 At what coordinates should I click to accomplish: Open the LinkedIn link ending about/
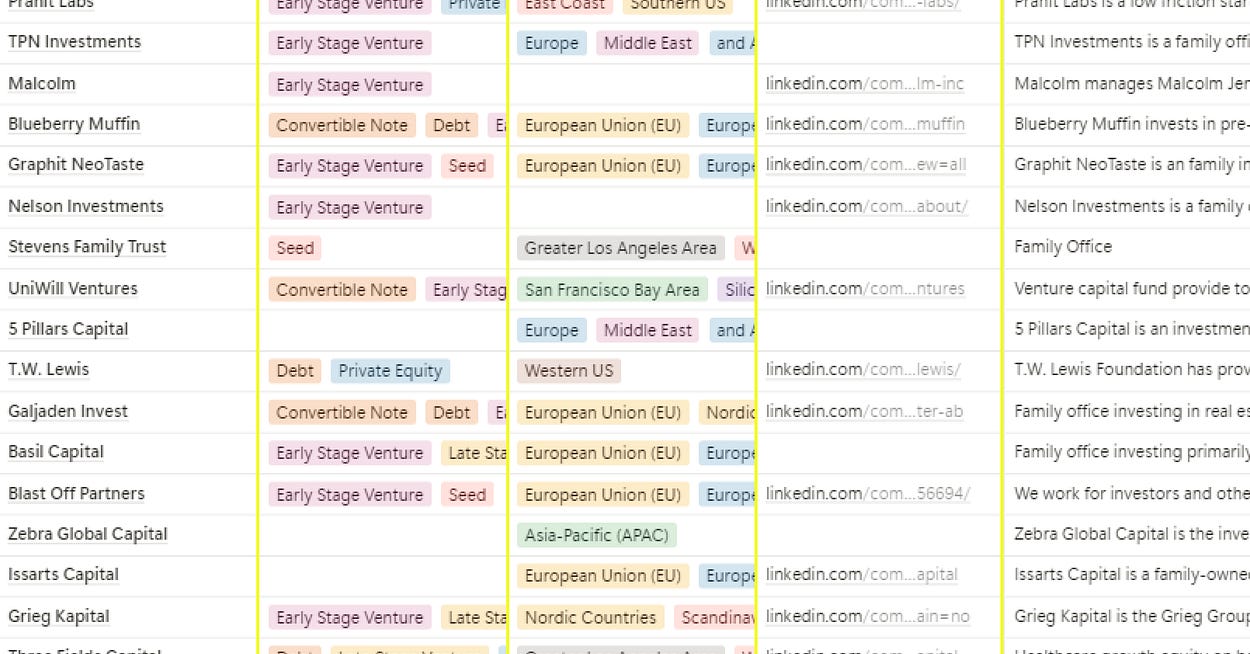coord(867,206)
